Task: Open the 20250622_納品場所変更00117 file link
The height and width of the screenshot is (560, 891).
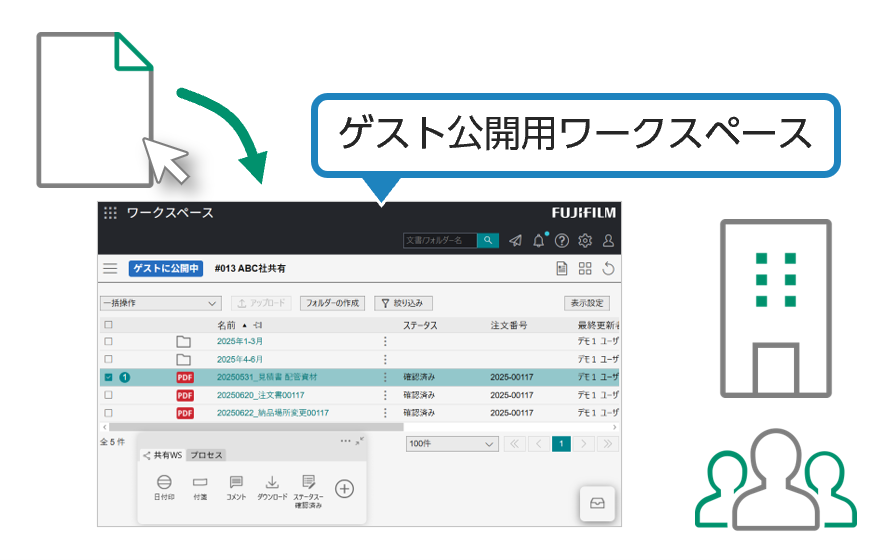Action: (273, 413)
